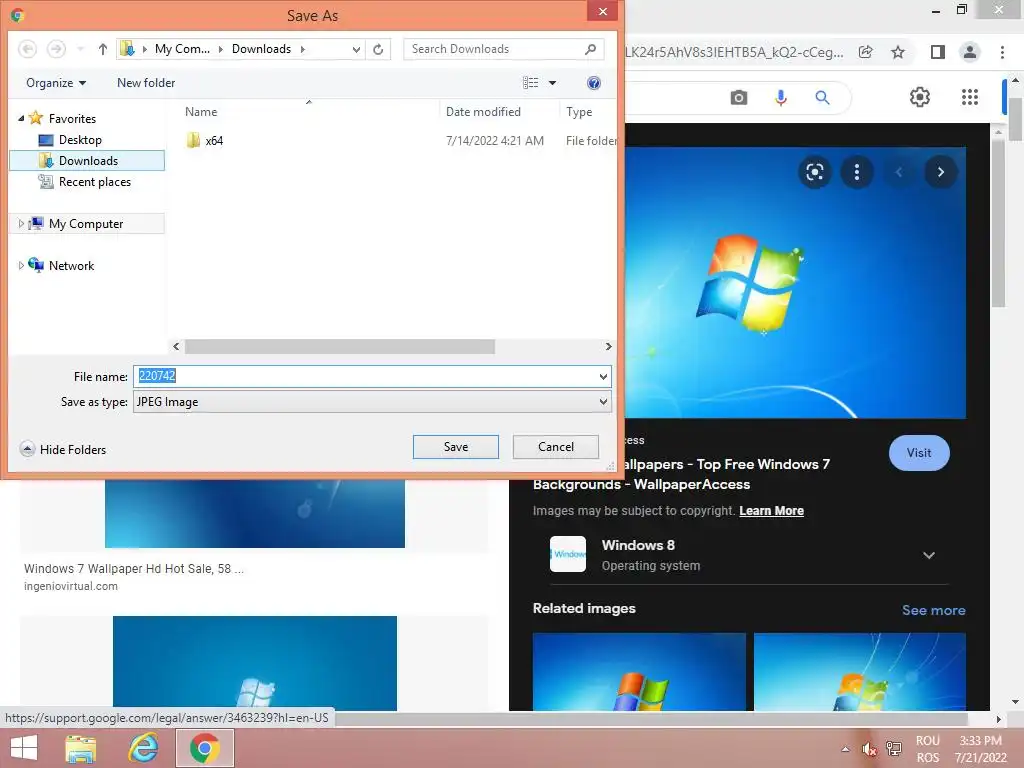Viewport: 1024px width, 768px height.
Task: Open Google quick settings gear
Action: (x=920, y=97)
